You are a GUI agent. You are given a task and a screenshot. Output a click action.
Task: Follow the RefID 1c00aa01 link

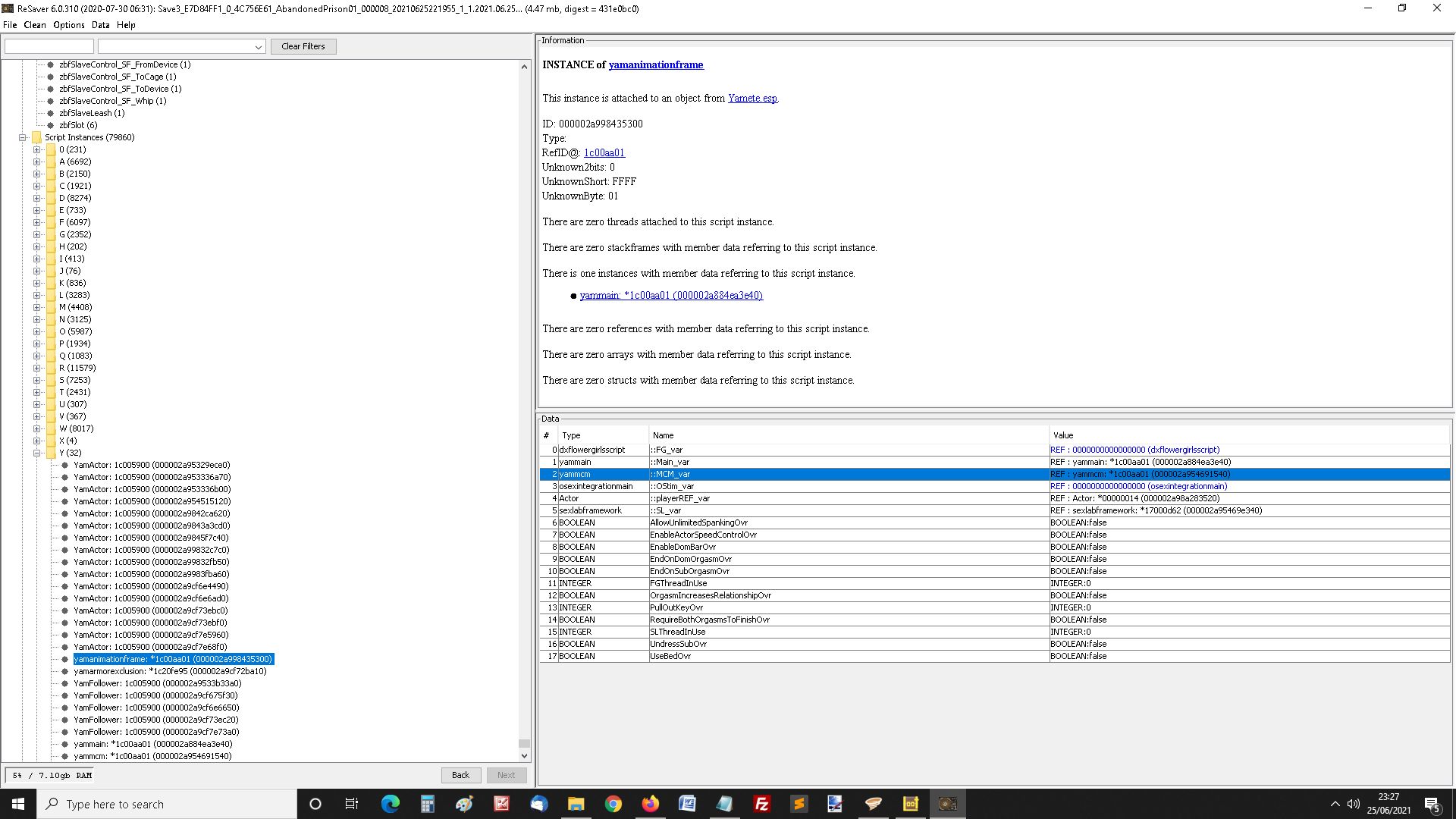point(604,152)
